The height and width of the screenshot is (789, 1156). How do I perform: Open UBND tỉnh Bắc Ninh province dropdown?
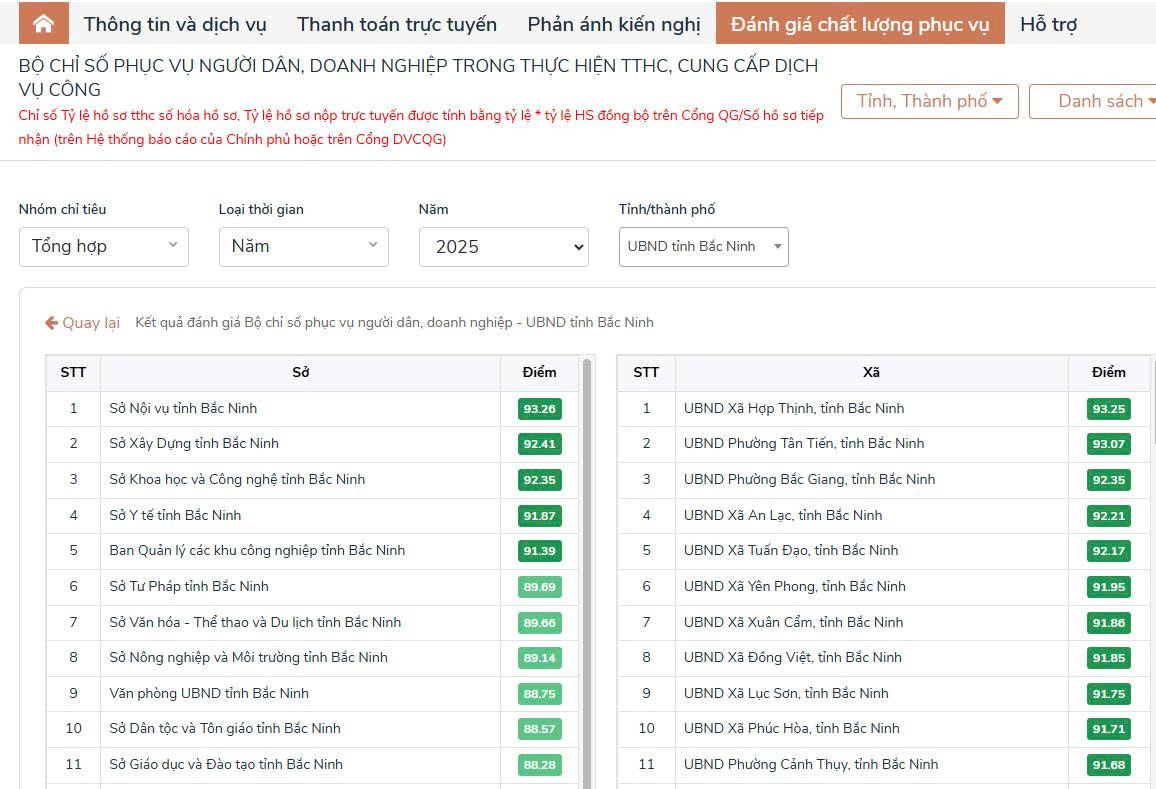tap(703, 247)
